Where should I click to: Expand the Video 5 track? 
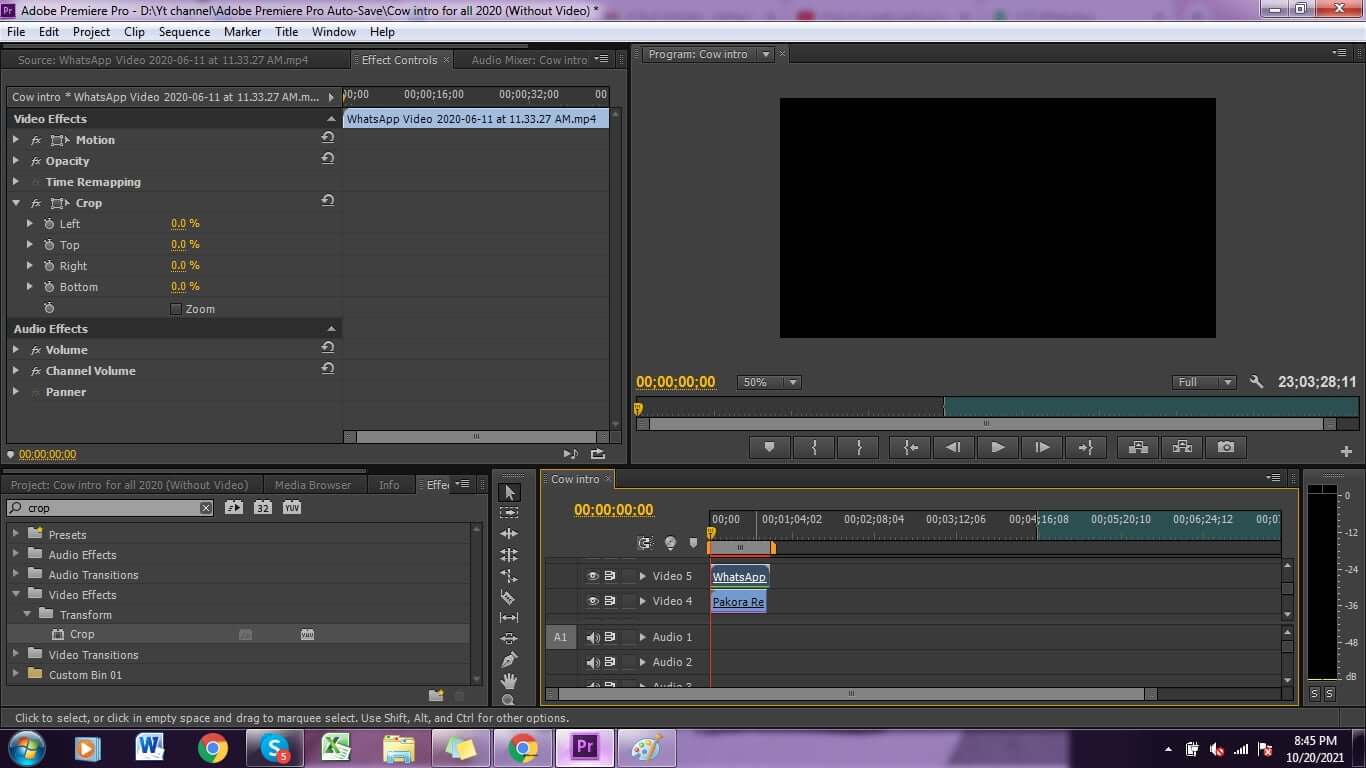tap(642, 576)
